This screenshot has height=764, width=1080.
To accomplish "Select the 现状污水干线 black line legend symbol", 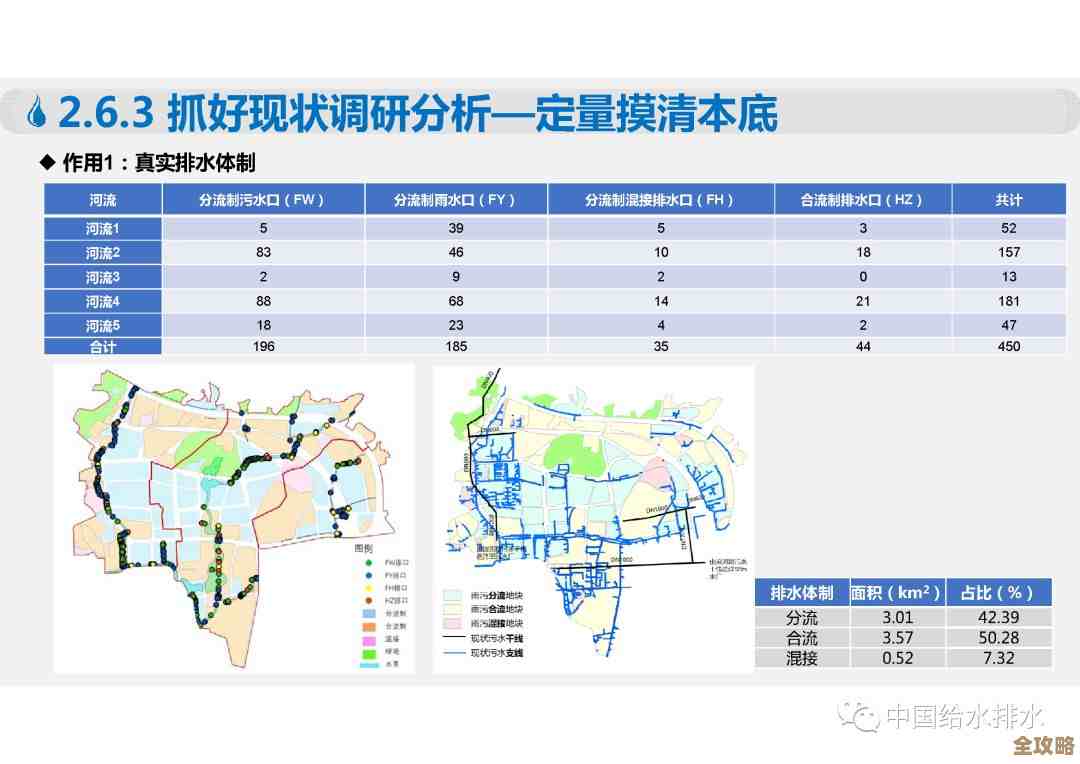I will click(454, 637).
